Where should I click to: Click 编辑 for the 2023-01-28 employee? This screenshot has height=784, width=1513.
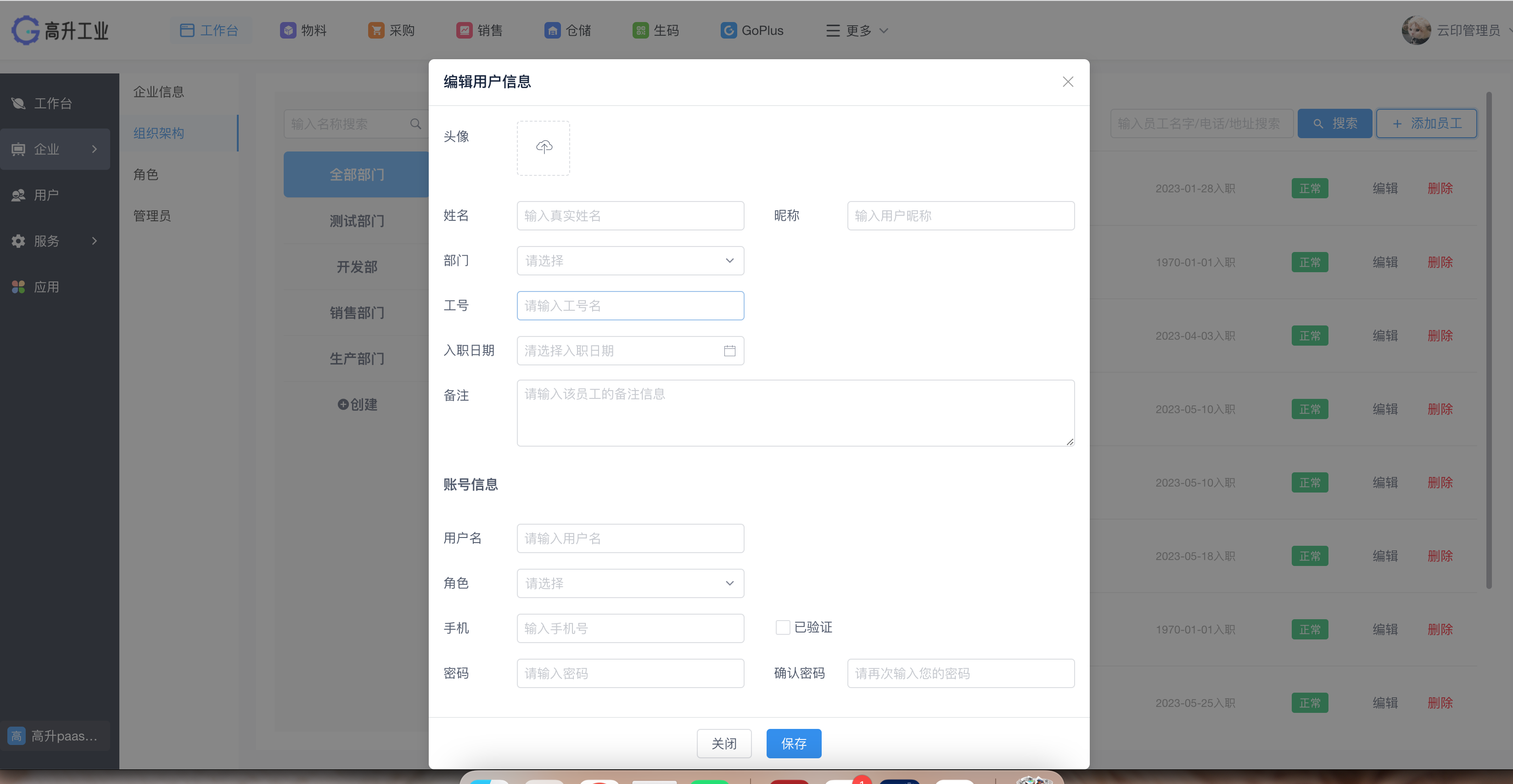[1385, 189]
